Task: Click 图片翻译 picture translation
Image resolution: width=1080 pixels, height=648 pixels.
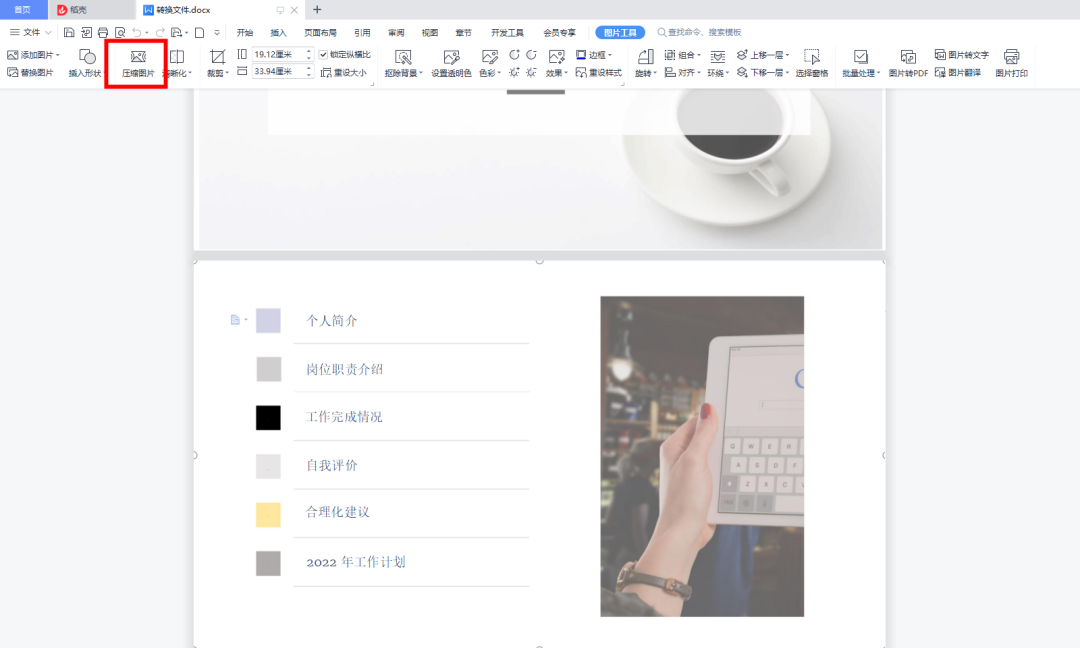Action: 958,72
